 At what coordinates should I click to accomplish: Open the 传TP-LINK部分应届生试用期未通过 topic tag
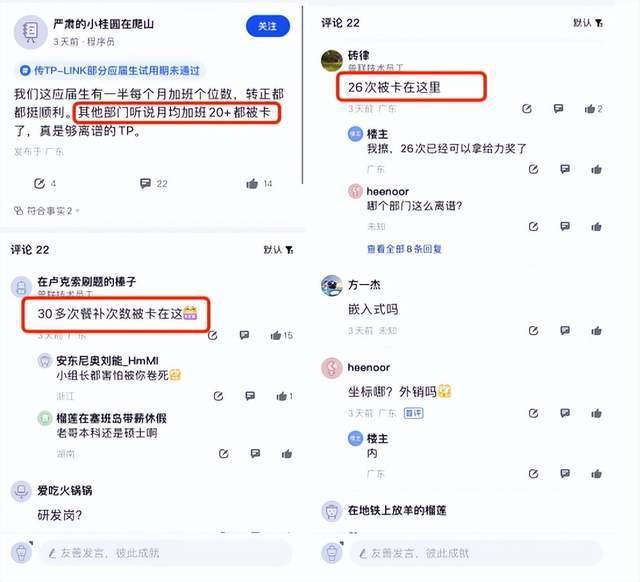click(110, 71)
